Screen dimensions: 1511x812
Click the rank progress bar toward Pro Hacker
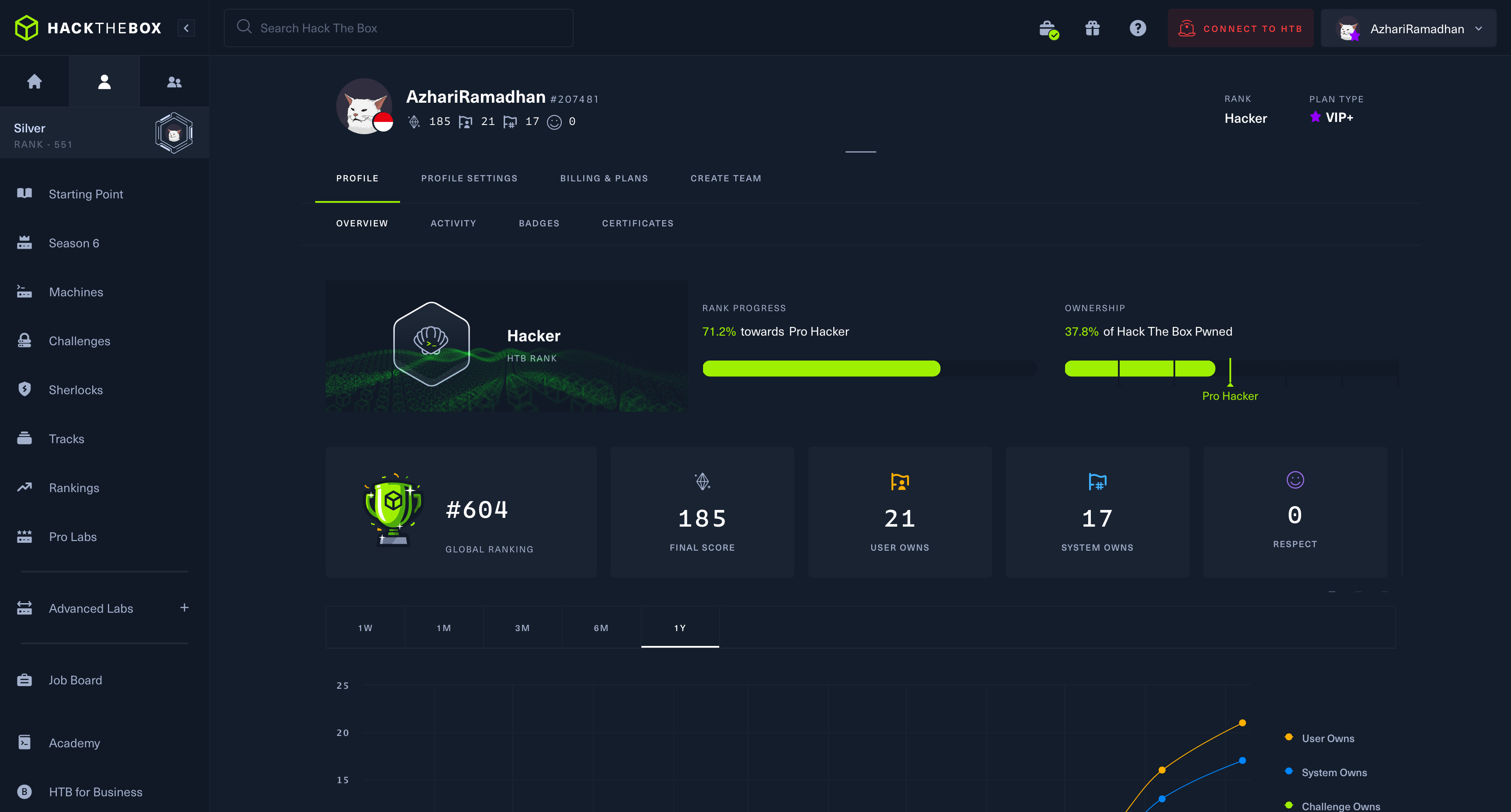pyautogui.click(x=869, y=368)
